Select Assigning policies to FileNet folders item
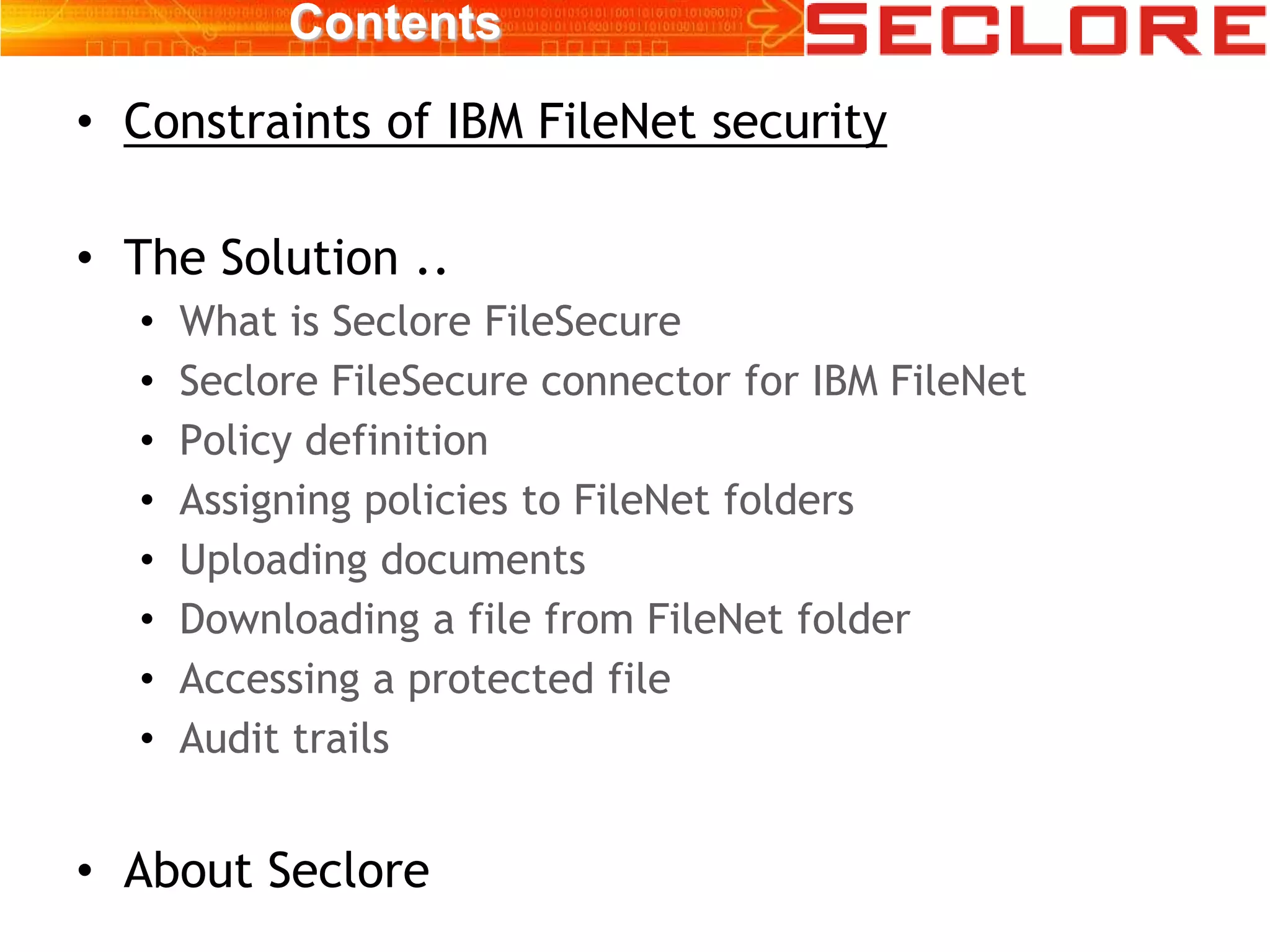Image resolution: width=1270 pixels, height=952 pixels. point(517,500)
